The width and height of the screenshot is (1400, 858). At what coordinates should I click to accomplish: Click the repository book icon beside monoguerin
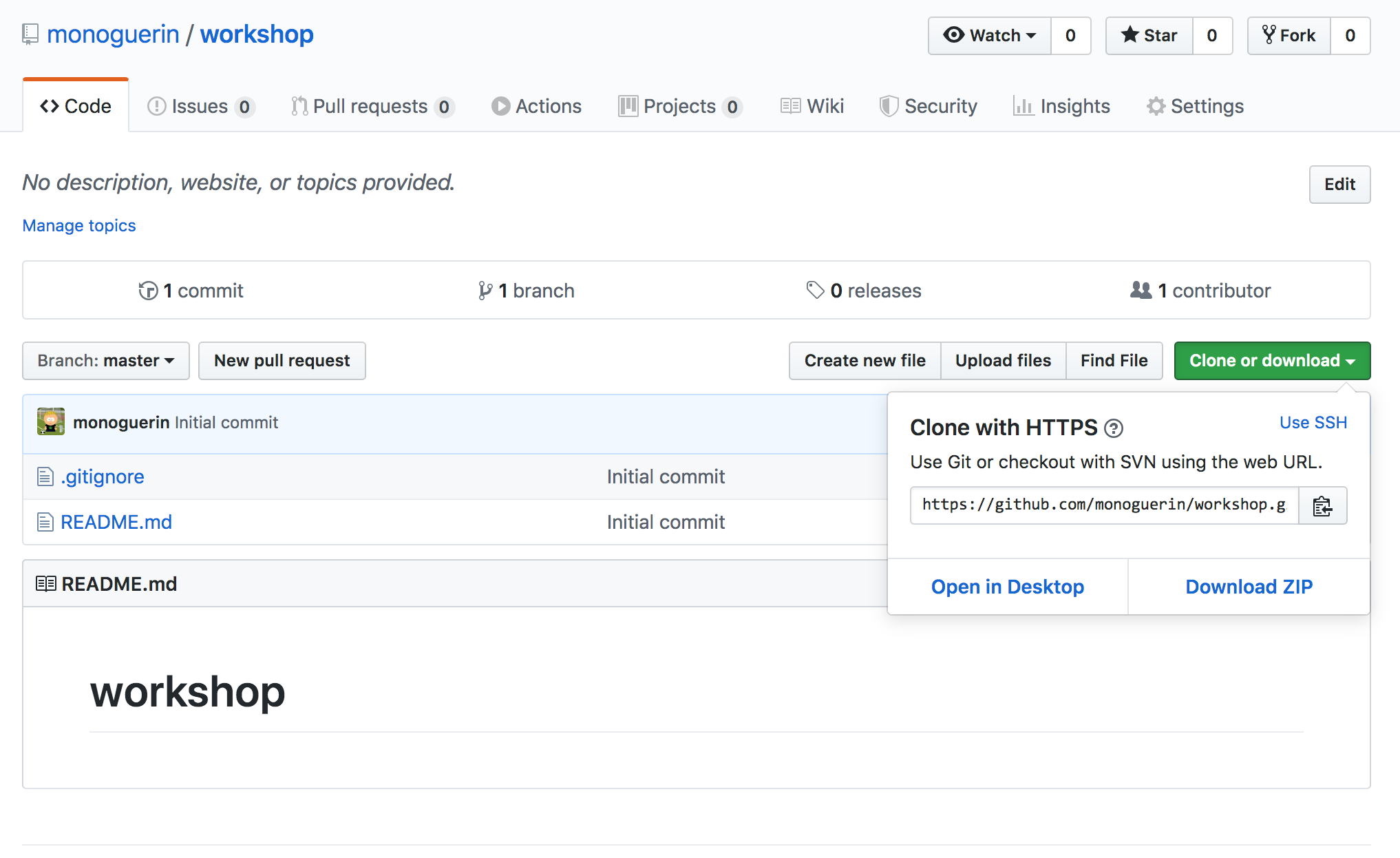(x=30, y=34)
